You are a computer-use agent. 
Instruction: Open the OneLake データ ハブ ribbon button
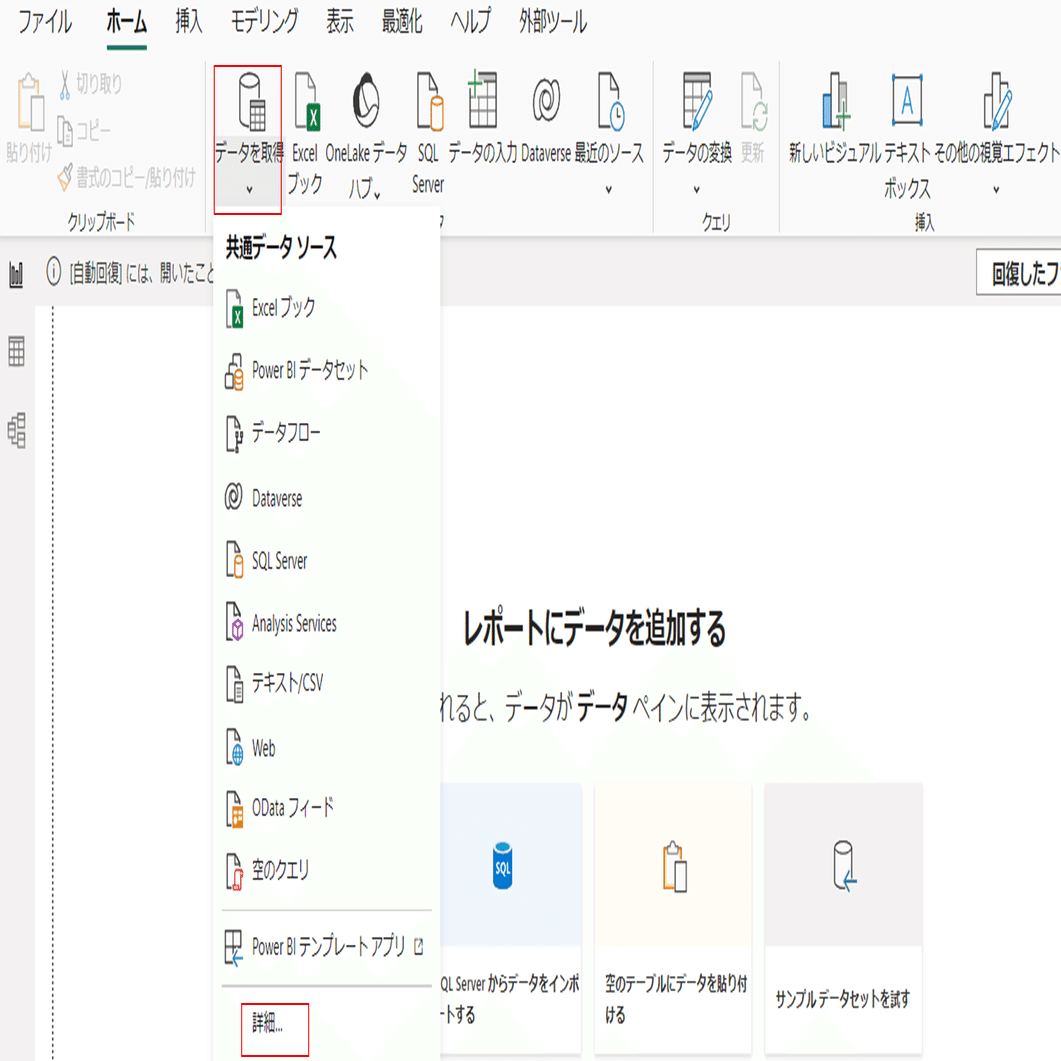(366, 135)
